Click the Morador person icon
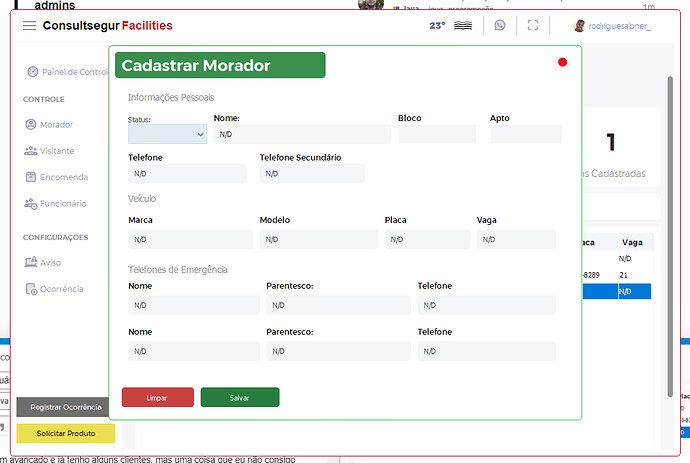690x463 pixels. click(31, 125)
